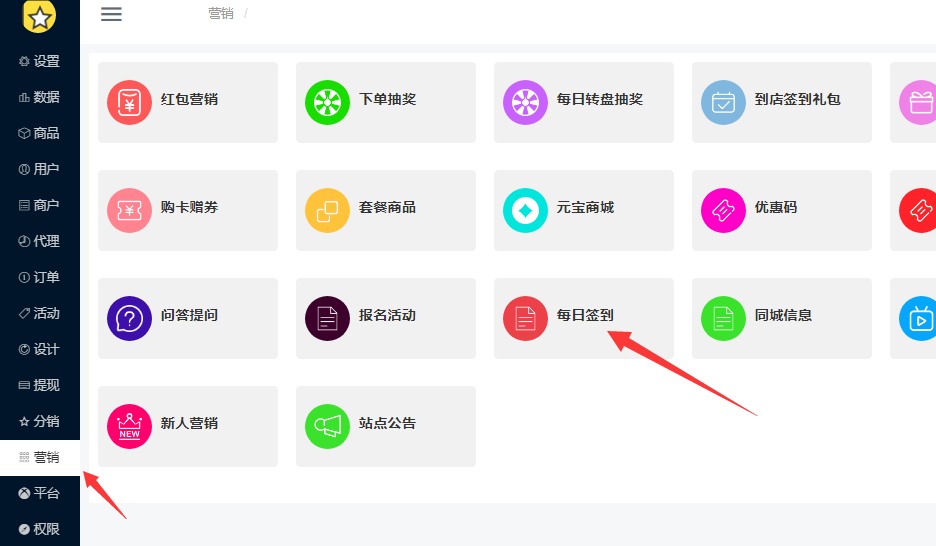Select 代理 in the sidebar
Screen dimensions: 936x546
[39, 241]
